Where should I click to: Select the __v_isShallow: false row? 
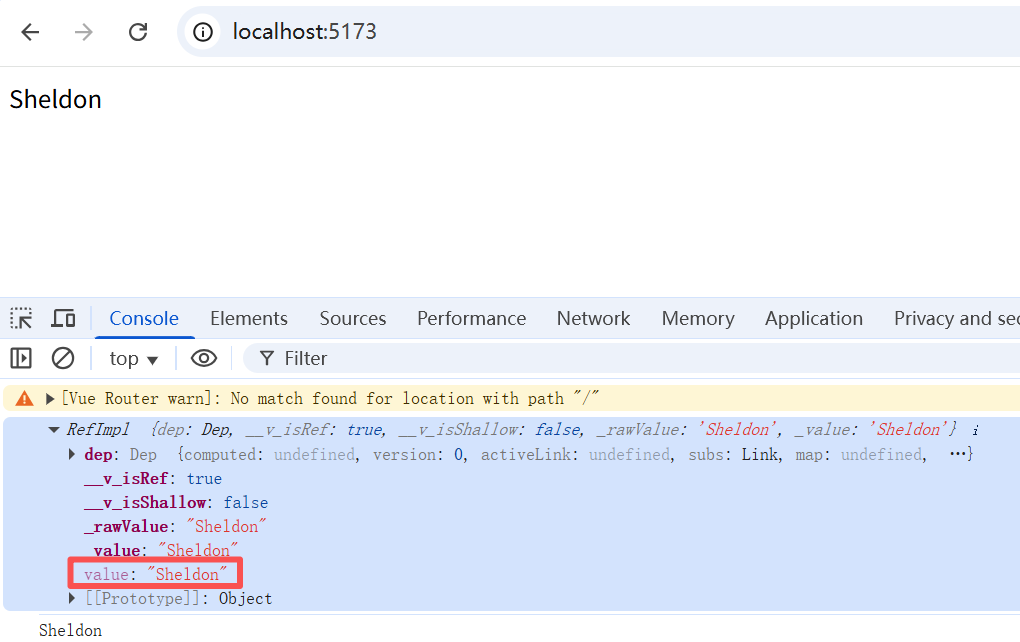pyautogui.click(x=176, y=503)
